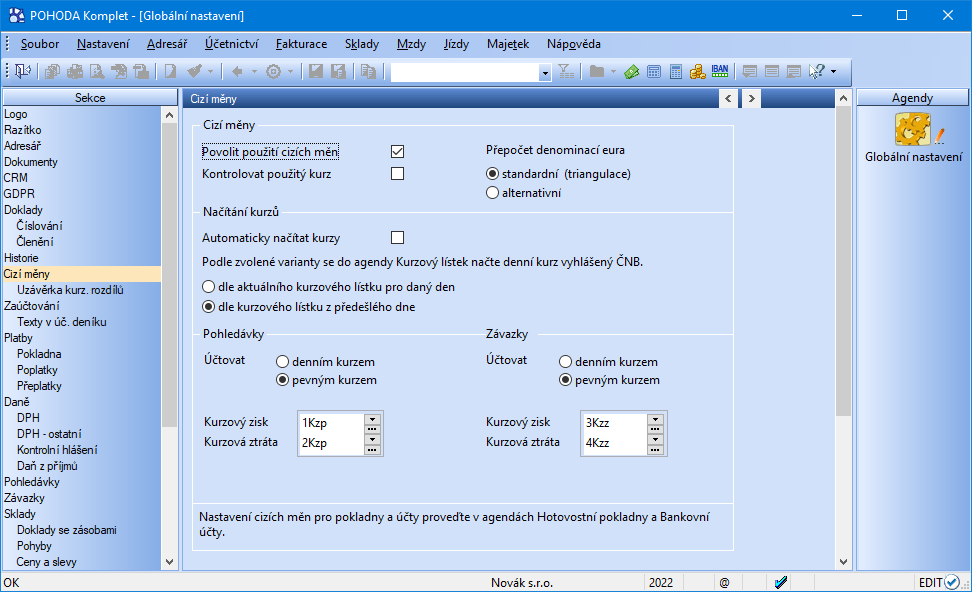
Task: Click the blue checkmark status bar icon
Action: pyautogui.click(x=781, y=582)
